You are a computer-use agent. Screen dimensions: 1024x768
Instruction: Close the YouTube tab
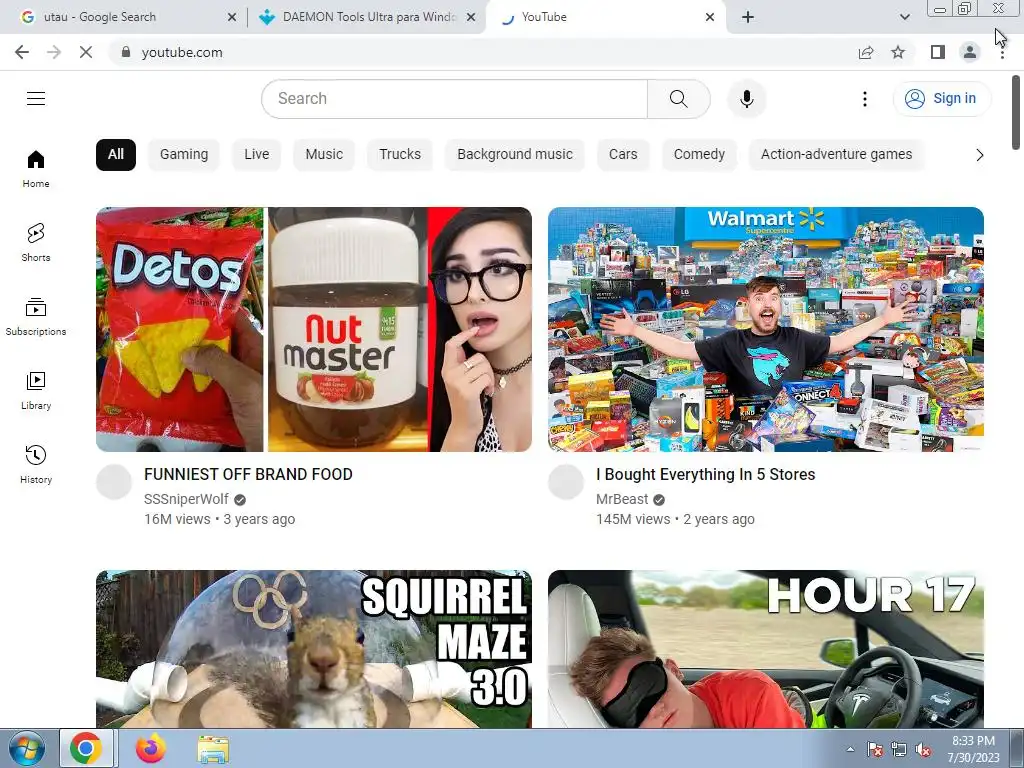[x=710, y=17]
